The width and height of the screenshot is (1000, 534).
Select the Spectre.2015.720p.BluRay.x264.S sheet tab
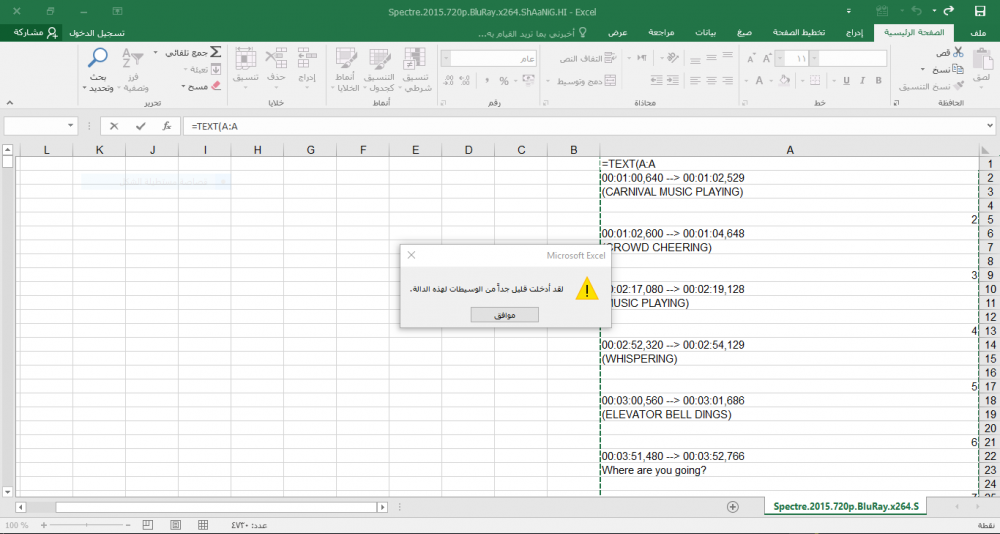tap(846, 507)
